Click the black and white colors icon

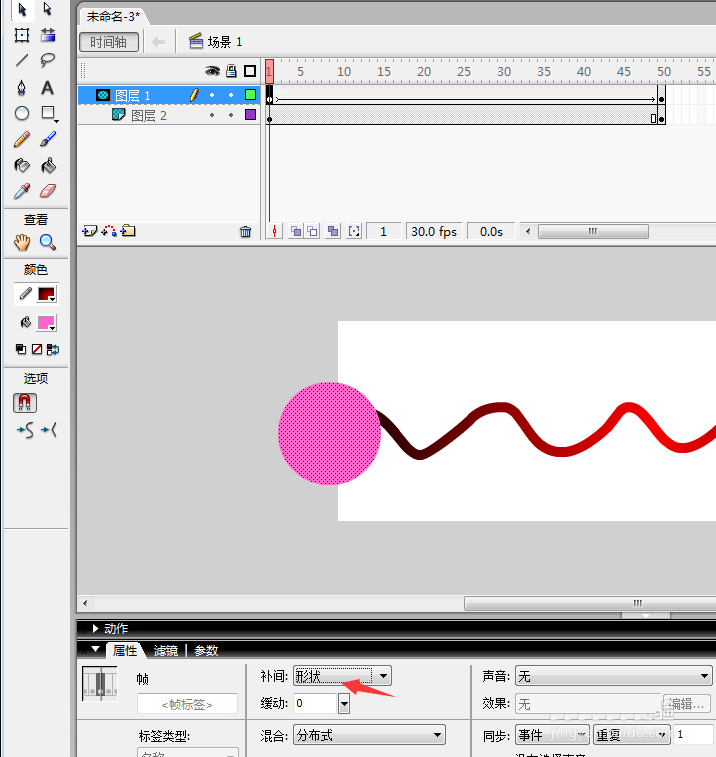(x=21, y=349)
